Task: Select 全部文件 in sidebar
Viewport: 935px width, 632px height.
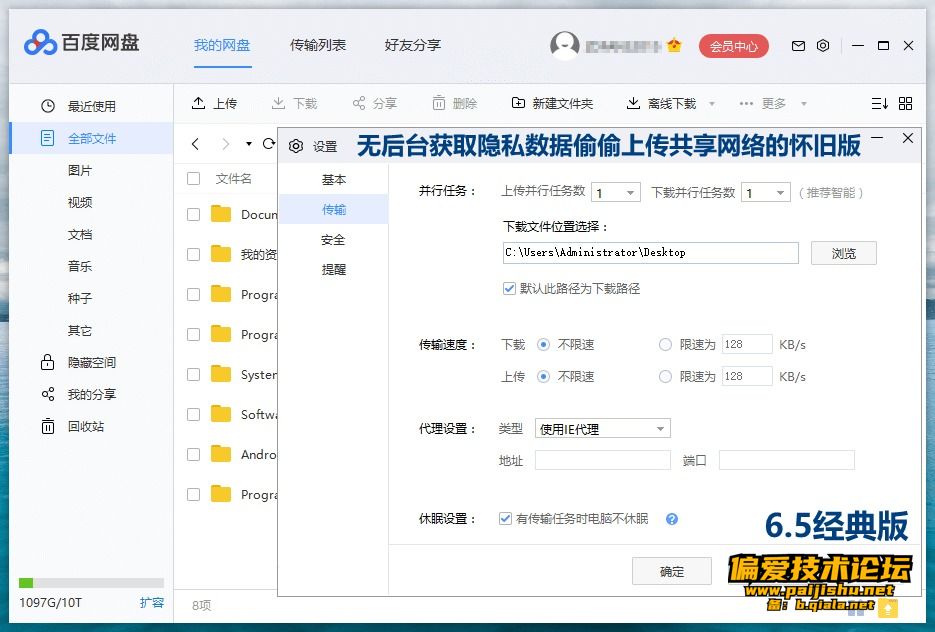Action: (x=91, y=138)
